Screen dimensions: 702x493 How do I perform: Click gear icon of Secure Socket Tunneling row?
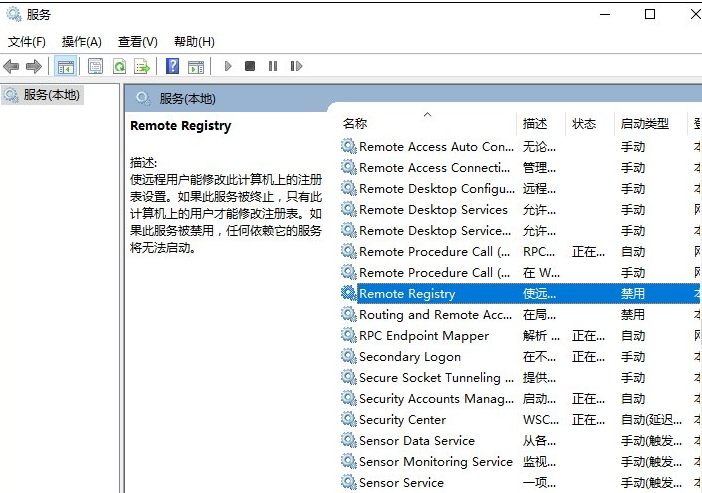coord(348,377)
